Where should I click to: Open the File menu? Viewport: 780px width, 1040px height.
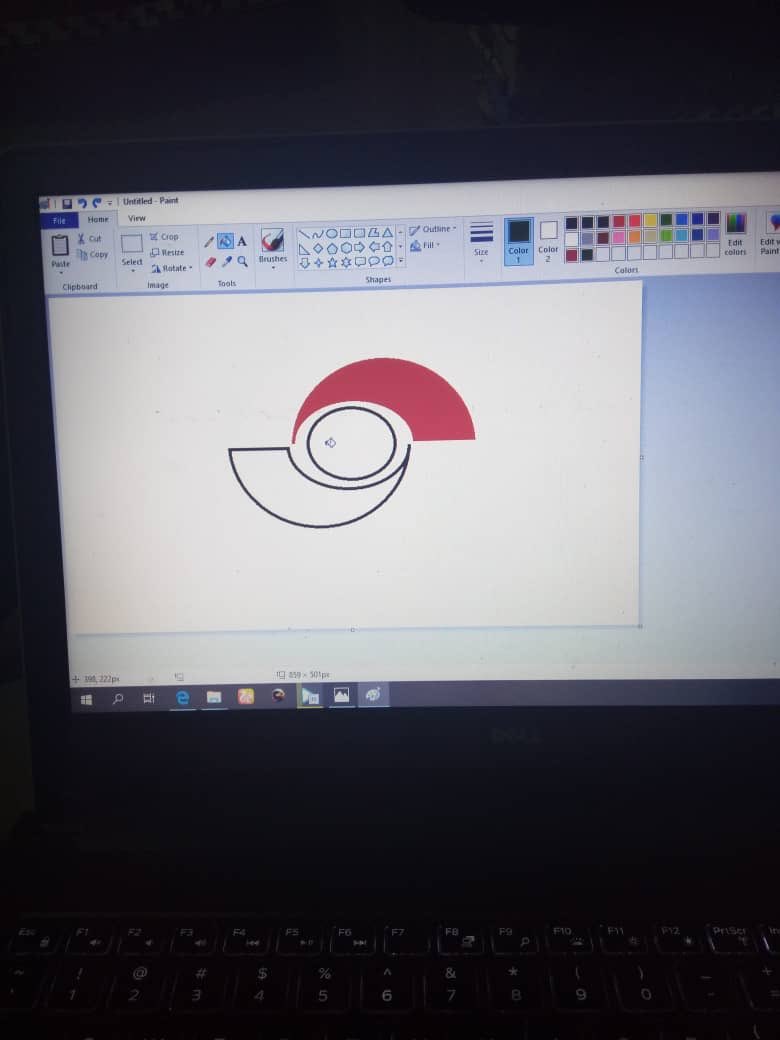(x=60, y=221)
